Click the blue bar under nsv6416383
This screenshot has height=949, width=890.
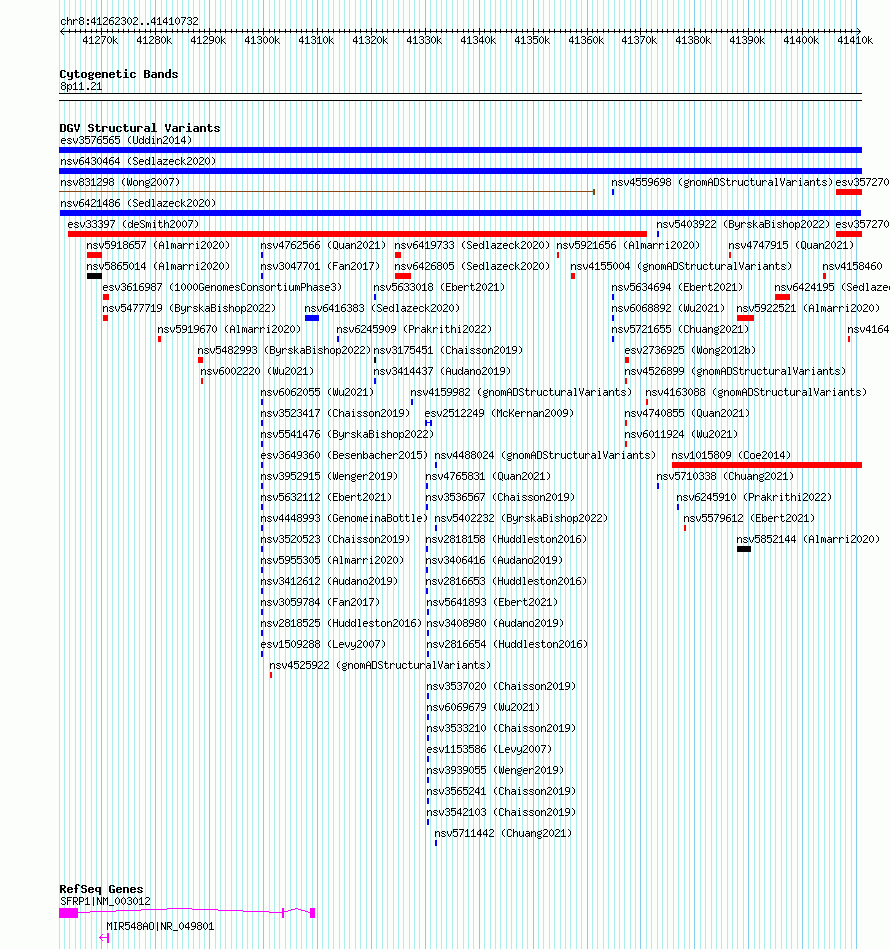coord(312,318)
